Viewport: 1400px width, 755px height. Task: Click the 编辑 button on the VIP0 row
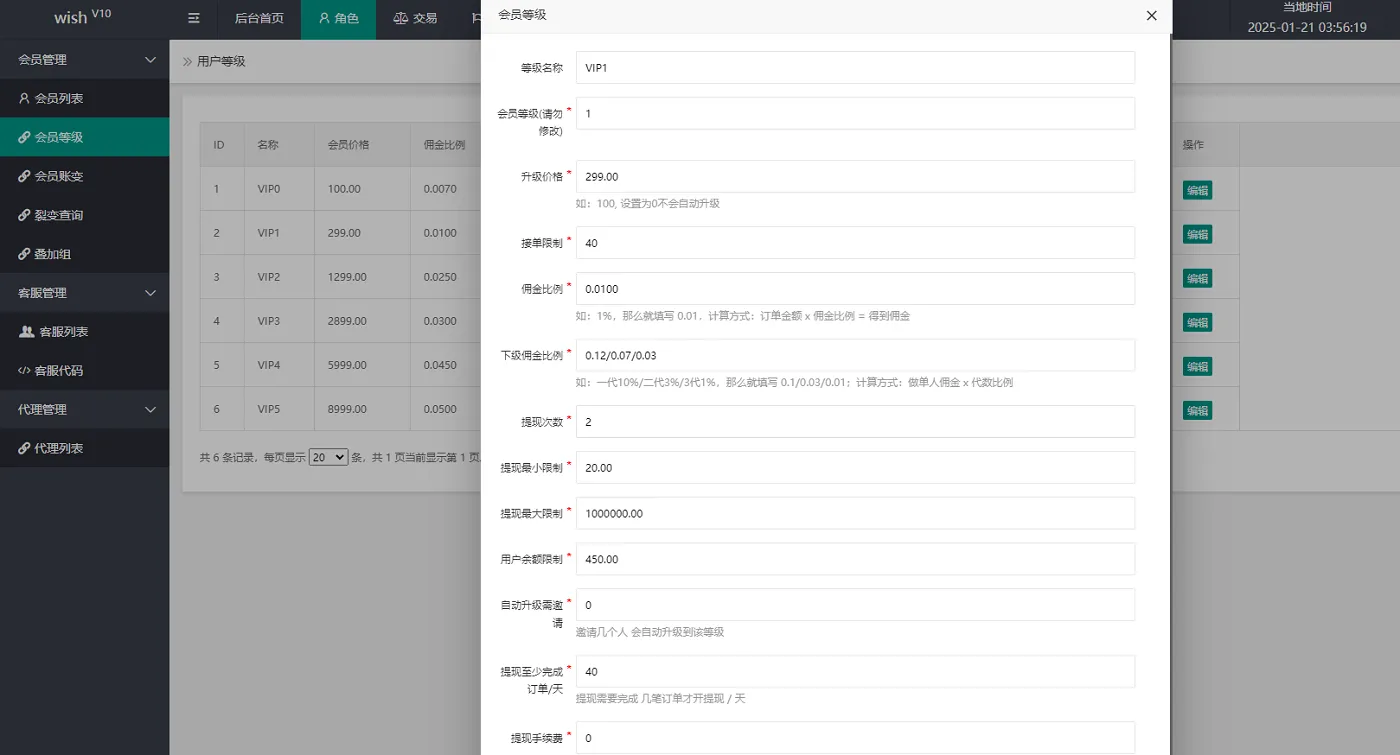point(1197,189)
